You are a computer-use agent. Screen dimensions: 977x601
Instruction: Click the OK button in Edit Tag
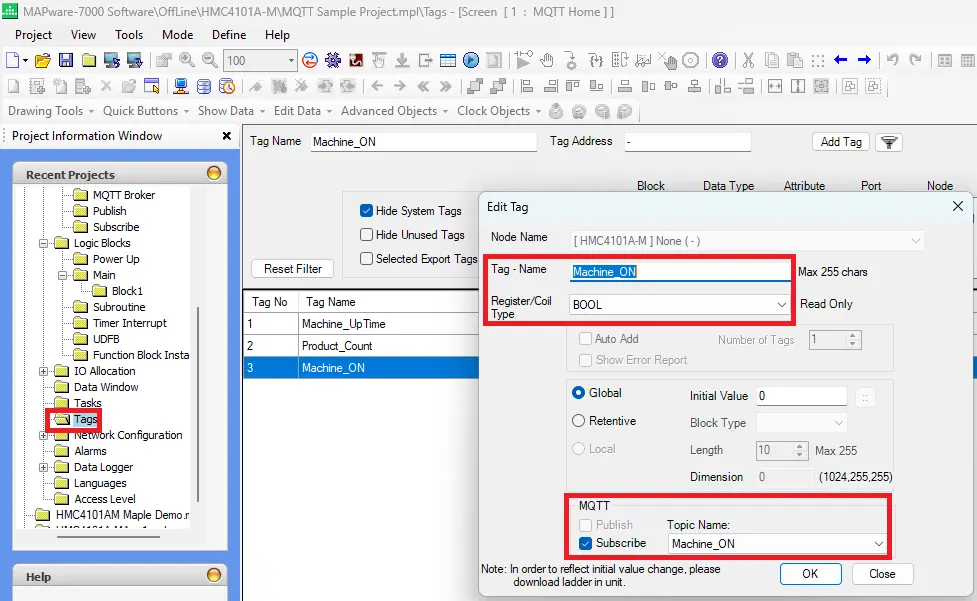(x=810, y=574)
